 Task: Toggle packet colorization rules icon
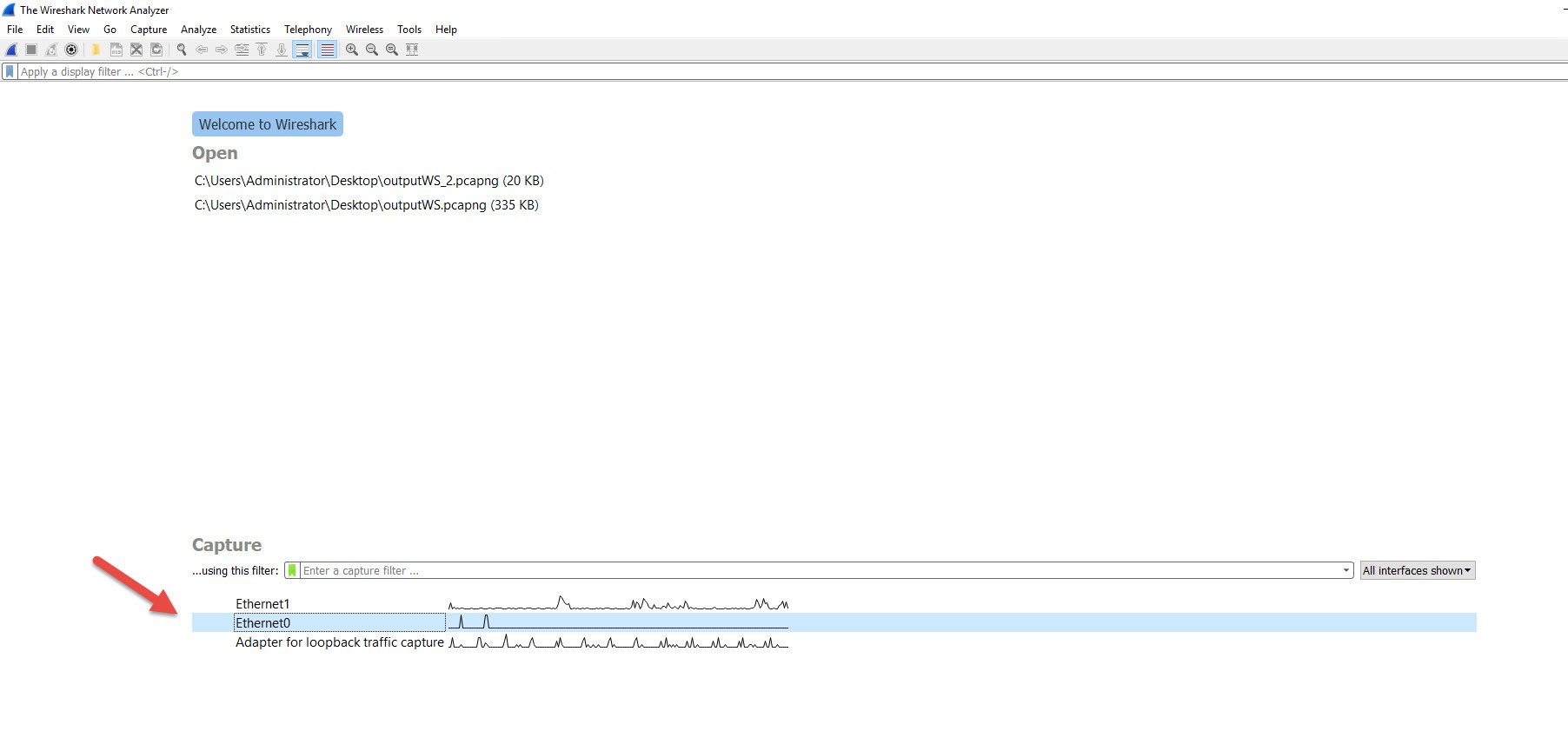(327, 50)
